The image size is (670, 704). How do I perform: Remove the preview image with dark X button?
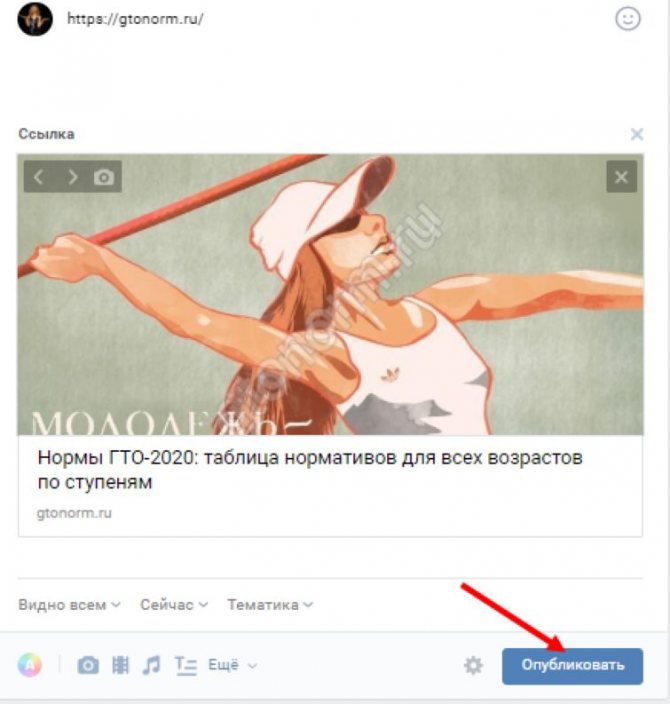click(x=622, y=177)
